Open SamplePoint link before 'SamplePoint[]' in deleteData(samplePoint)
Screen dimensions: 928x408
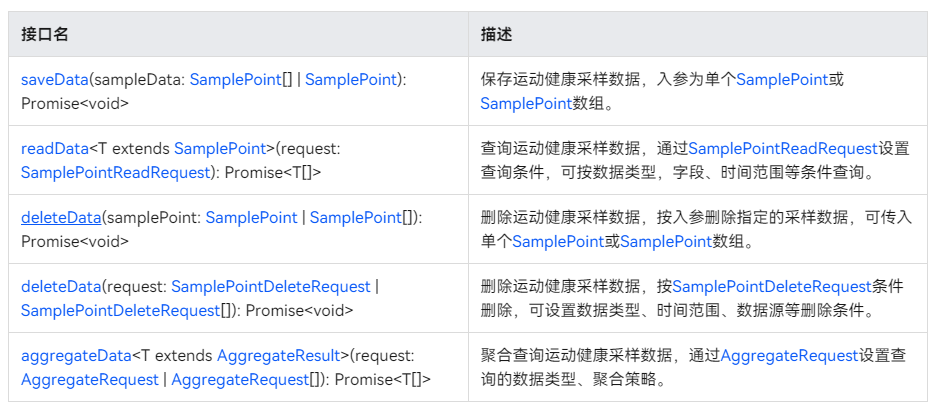251,218
